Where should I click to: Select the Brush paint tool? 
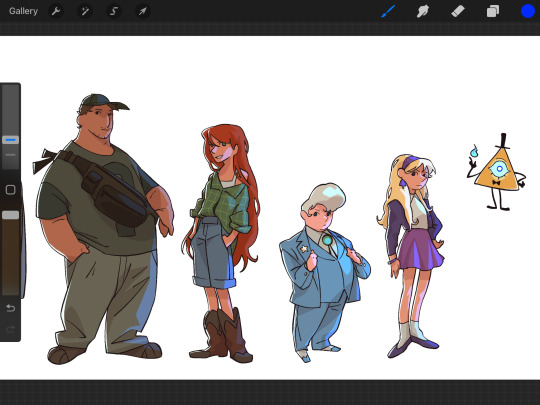[388, 11]
